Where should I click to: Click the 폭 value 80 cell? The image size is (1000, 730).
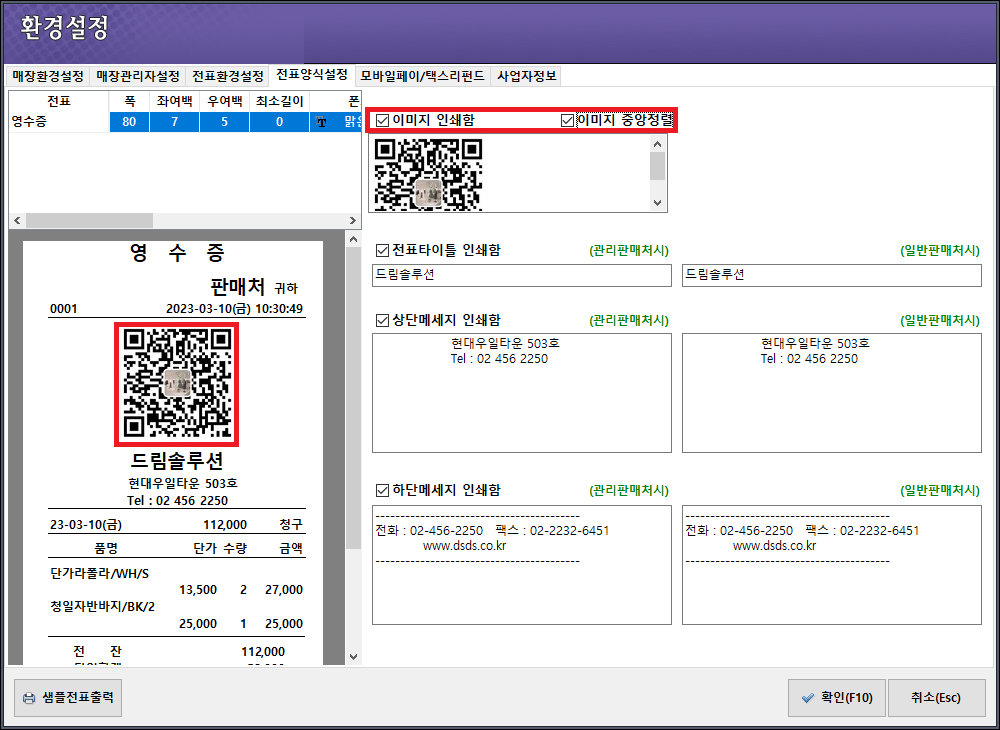tap(129, 122)
